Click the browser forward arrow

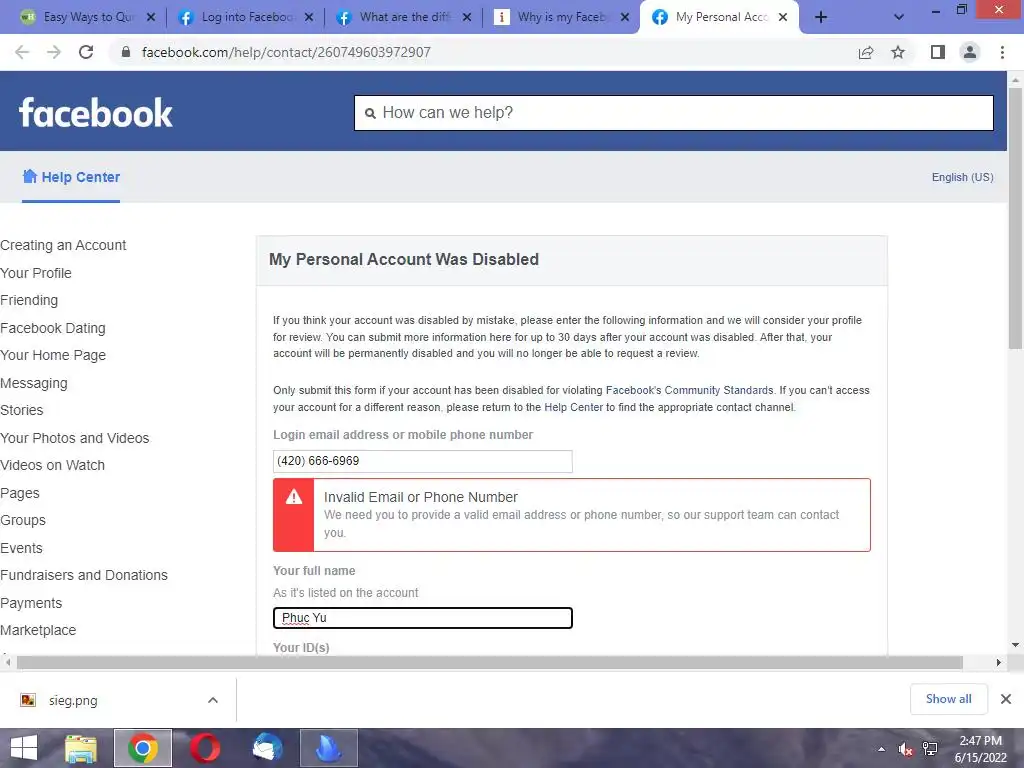click(x=54, y=52)
